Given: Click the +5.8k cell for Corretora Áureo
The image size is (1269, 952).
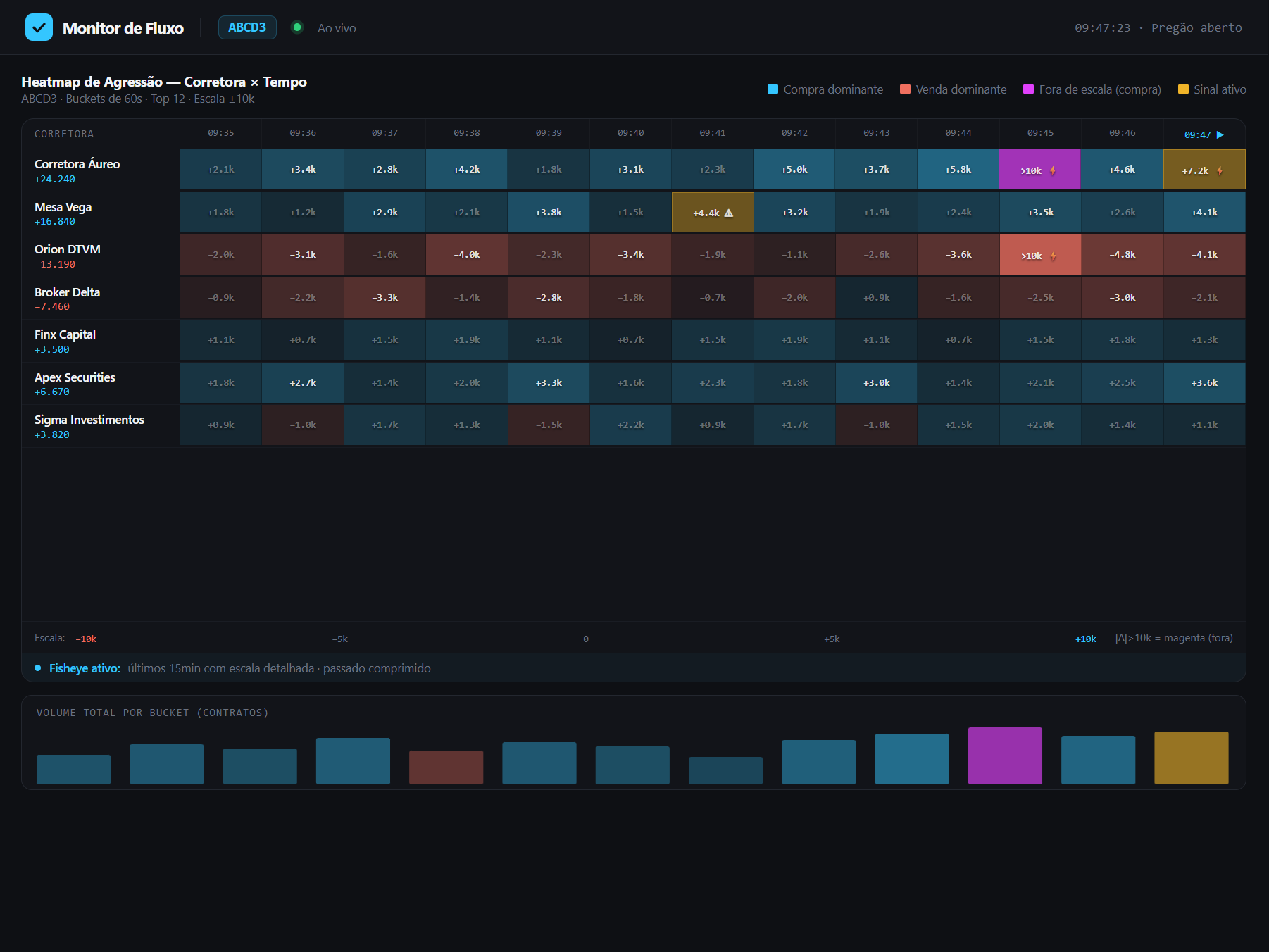Looking at the screenshot, I should coord(958,169).
